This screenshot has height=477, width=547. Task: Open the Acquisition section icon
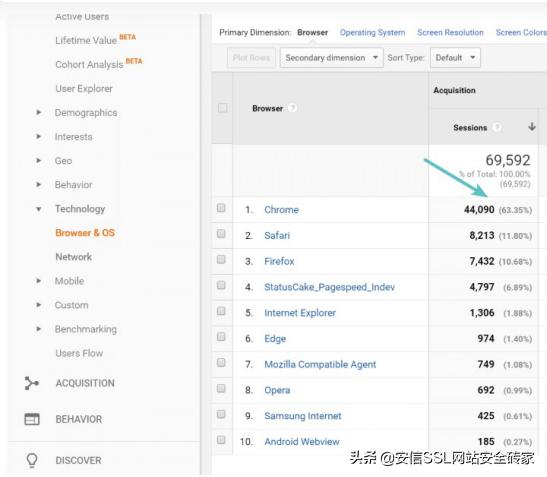click(32, 383)
